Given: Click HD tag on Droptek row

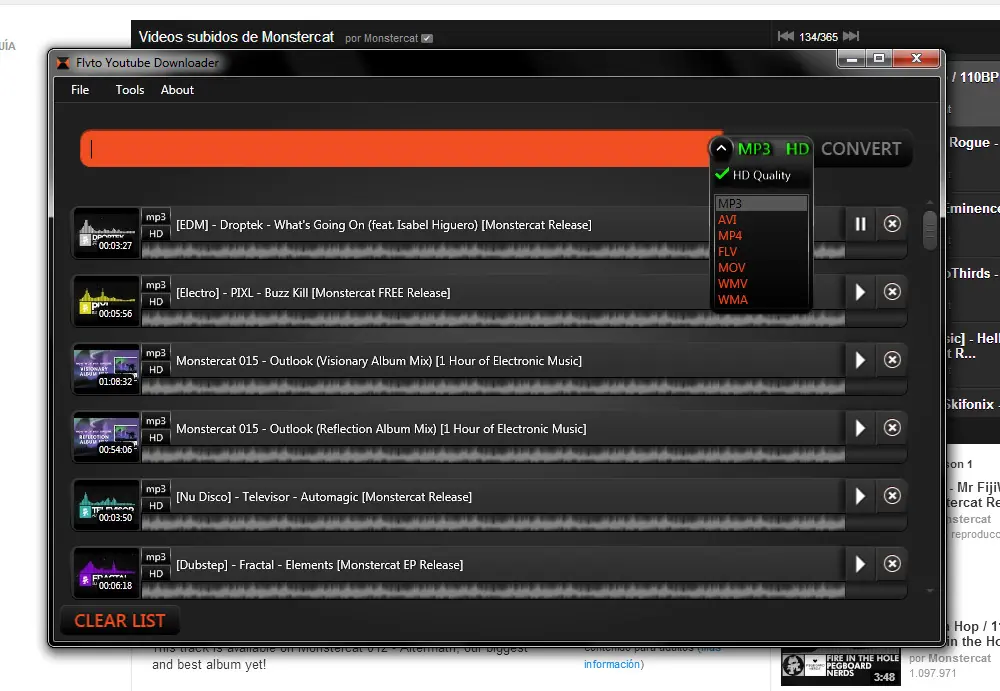Looking at the screenshot, I should (x=156, y=234).
